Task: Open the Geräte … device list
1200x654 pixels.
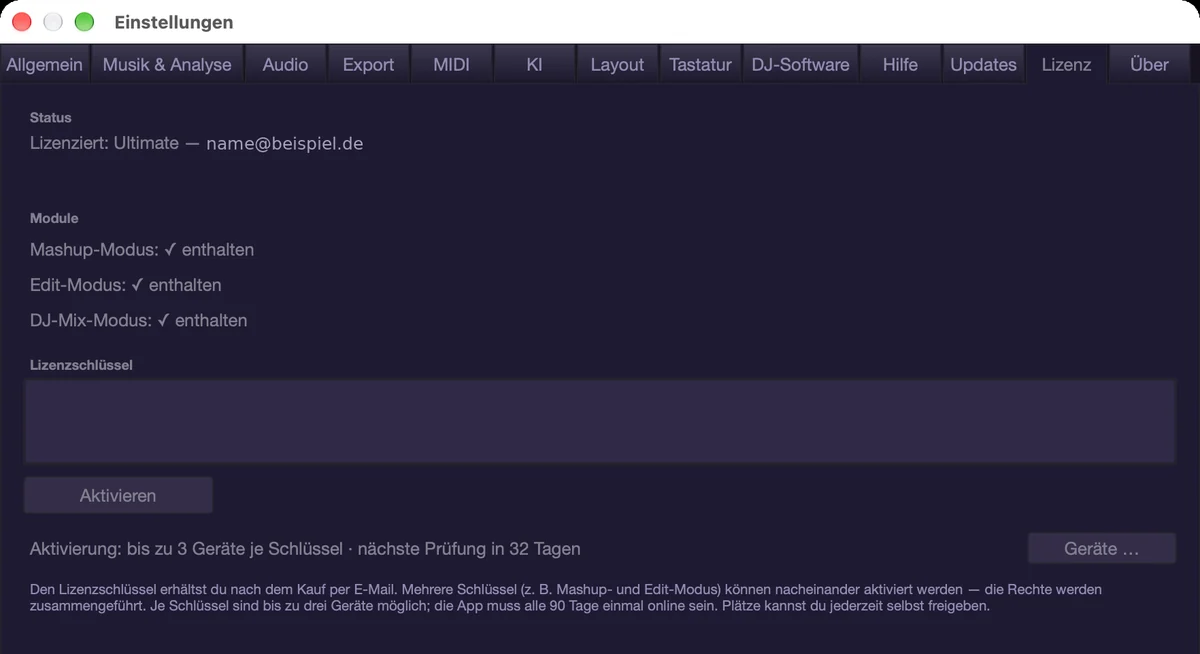Action: tap(1101, 549)
